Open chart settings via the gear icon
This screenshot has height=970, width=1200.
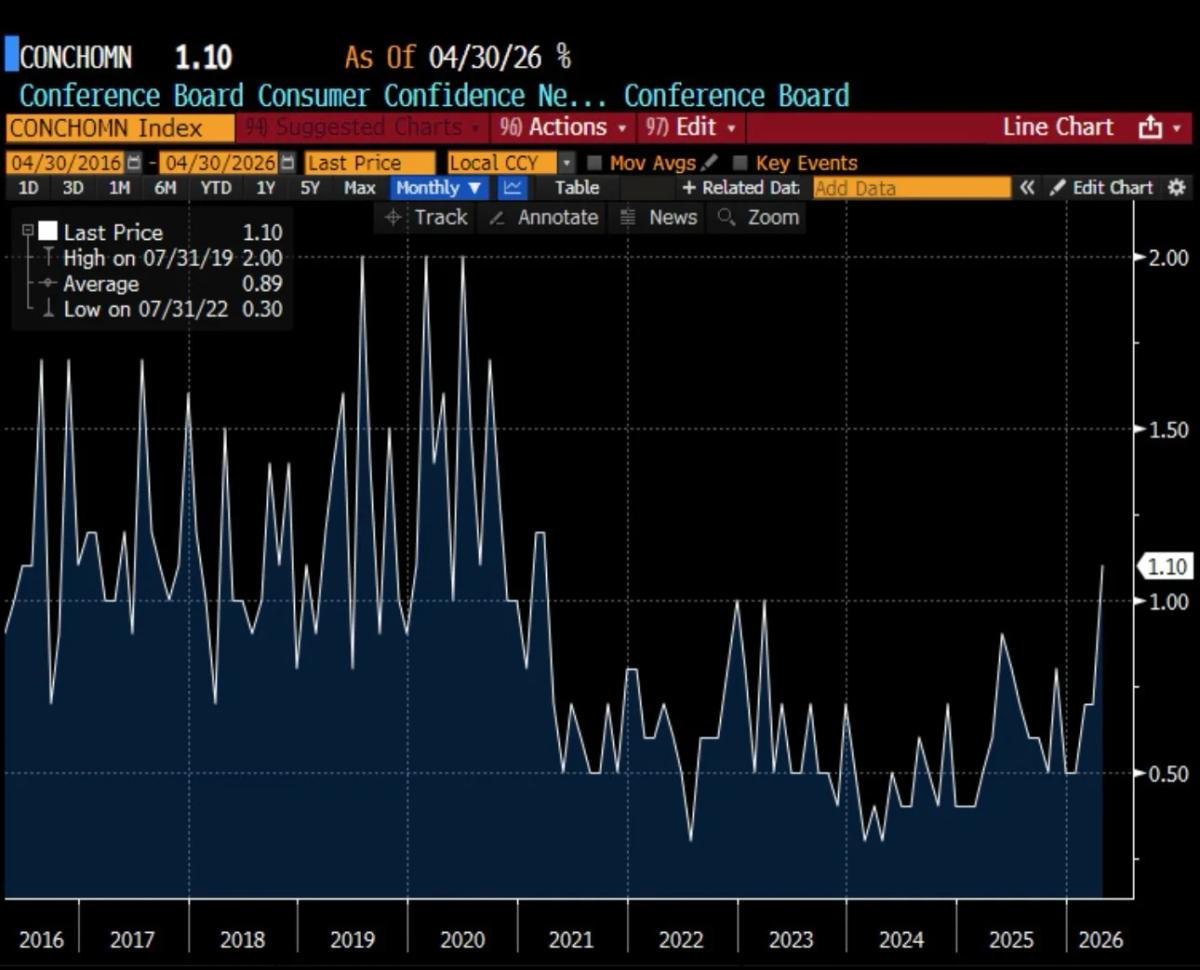pos(1177,188)
